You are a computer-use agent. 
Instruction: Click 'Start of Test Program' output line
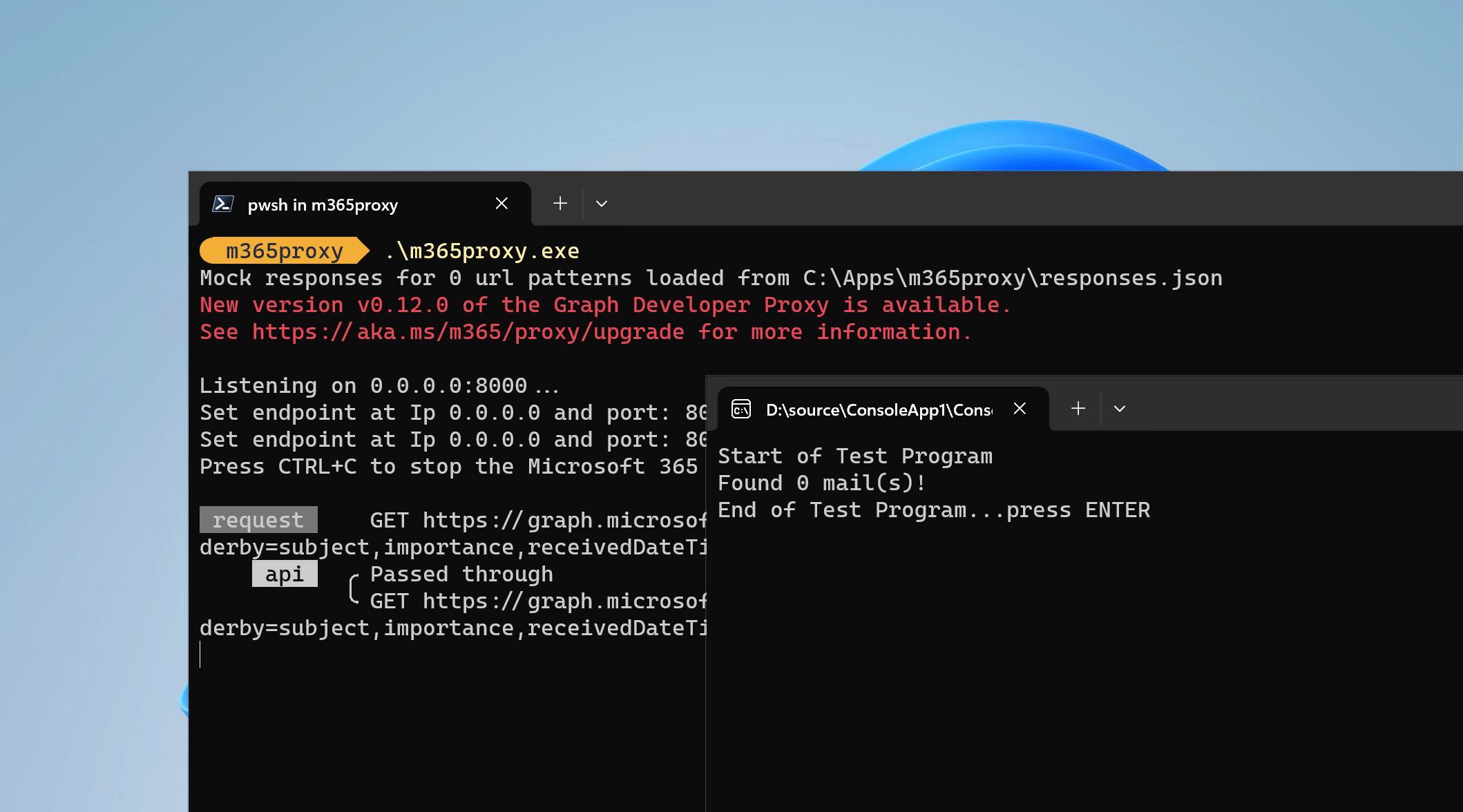click(x=855, y=456)
